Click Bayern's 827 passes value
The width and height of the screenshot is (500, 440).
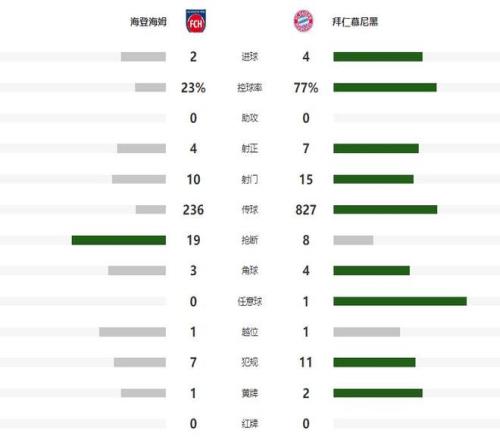coord(306,210)
